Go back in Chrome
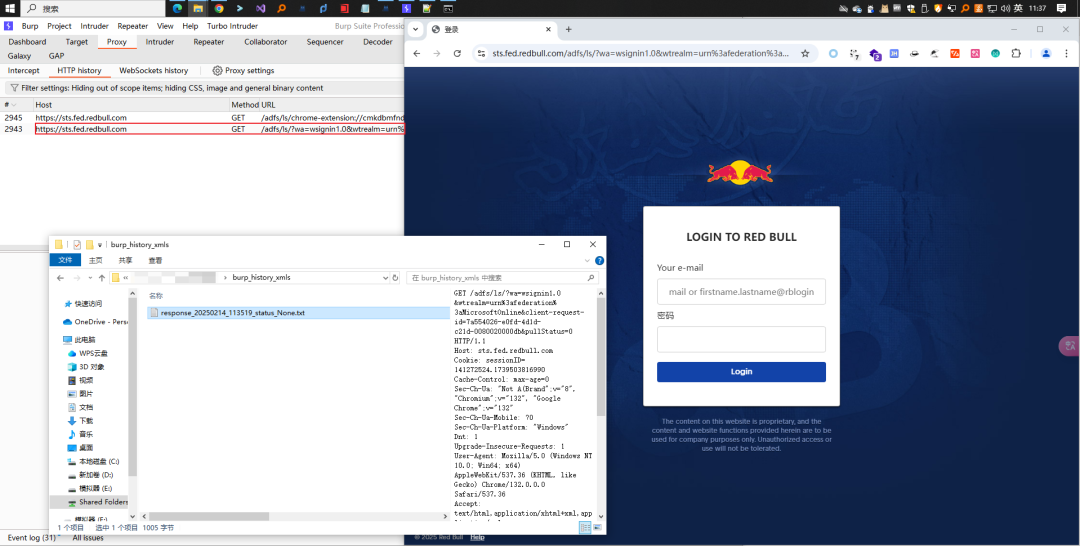Image resolution: width=1080 pixels, height=546 pixels. coord(417,53)
